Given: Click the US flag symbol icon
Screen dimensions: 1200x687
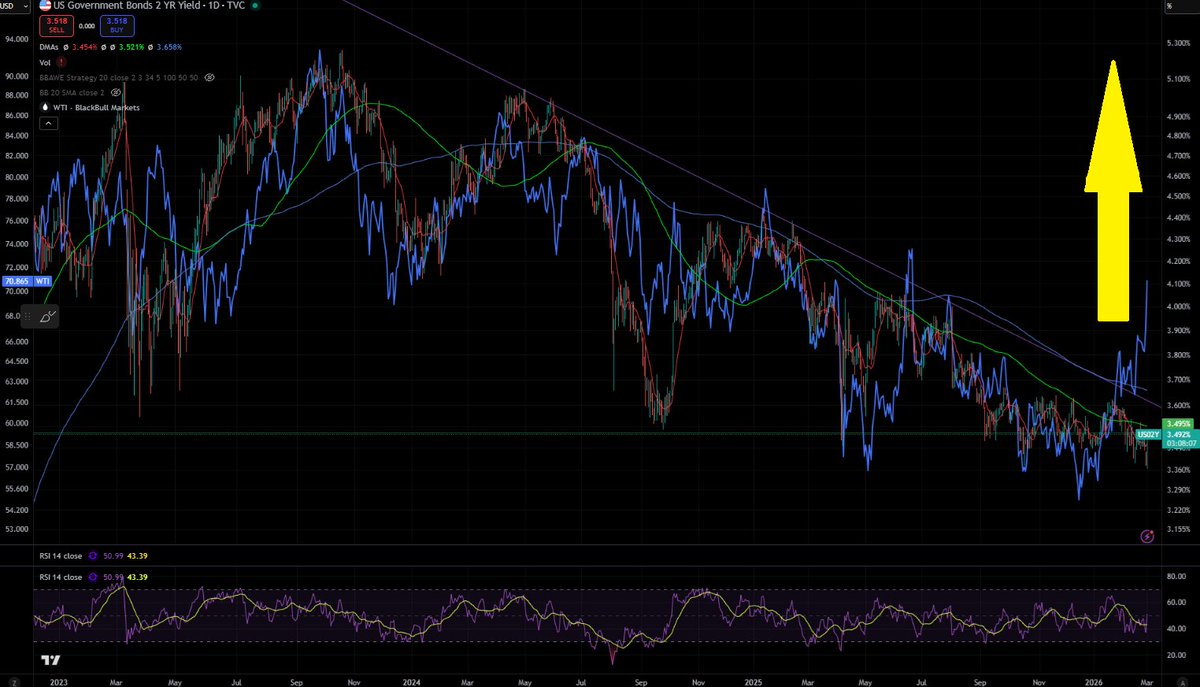Looking at the screenshot, I should click(45, 6).
